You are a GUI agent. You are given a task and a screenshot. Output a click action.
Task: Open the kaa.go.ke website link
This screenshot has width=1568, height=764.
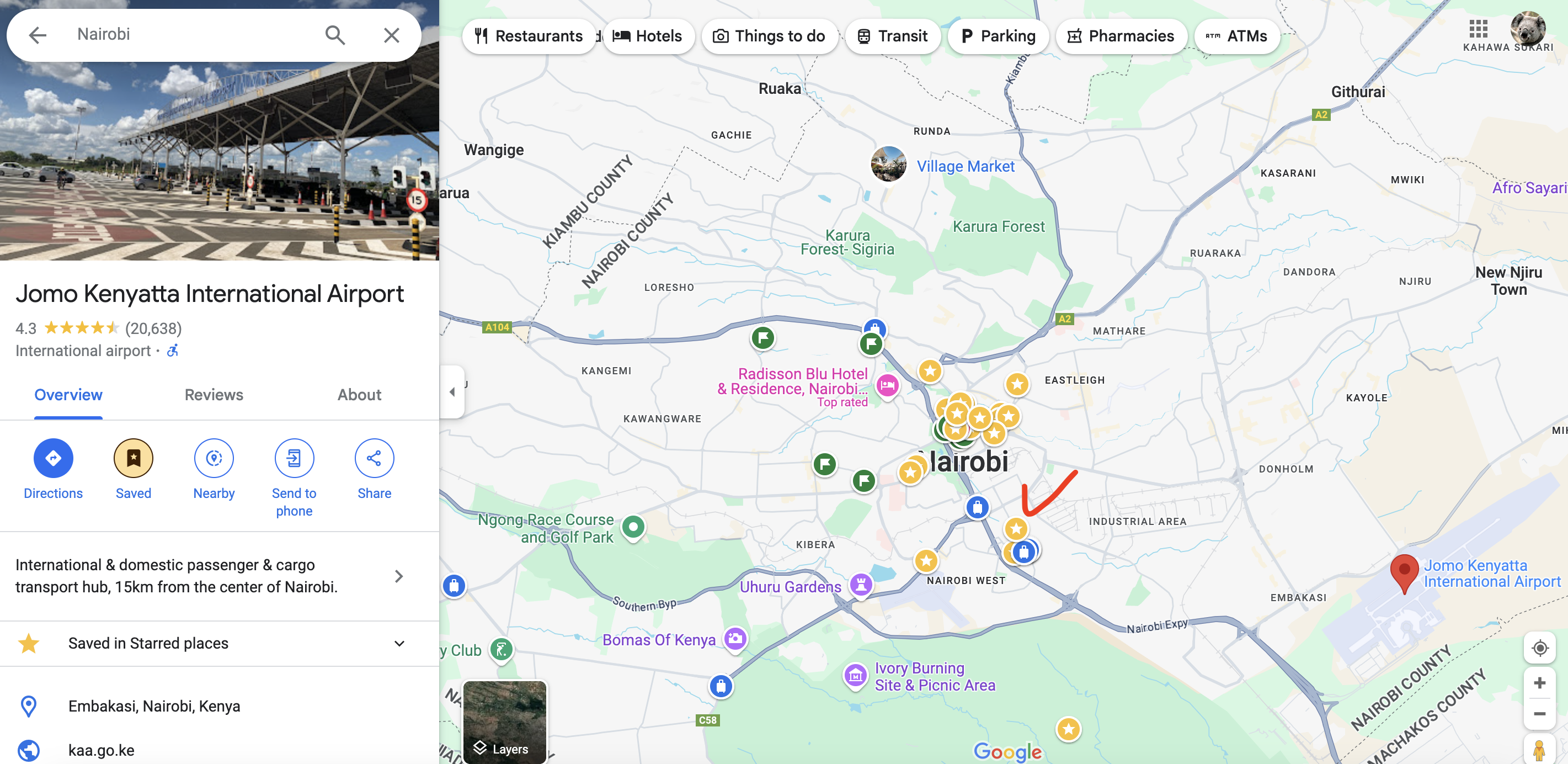tap(101, 750)
